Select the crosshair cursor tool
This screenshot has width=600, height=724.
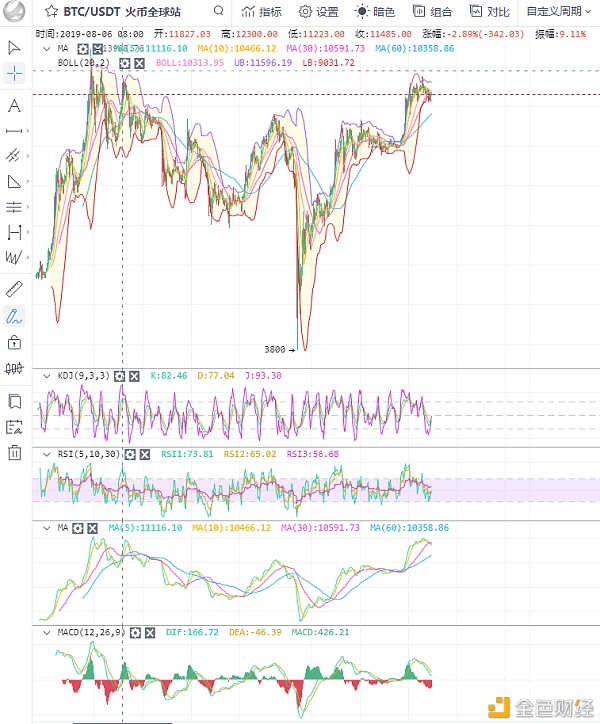tap(14, 73)
